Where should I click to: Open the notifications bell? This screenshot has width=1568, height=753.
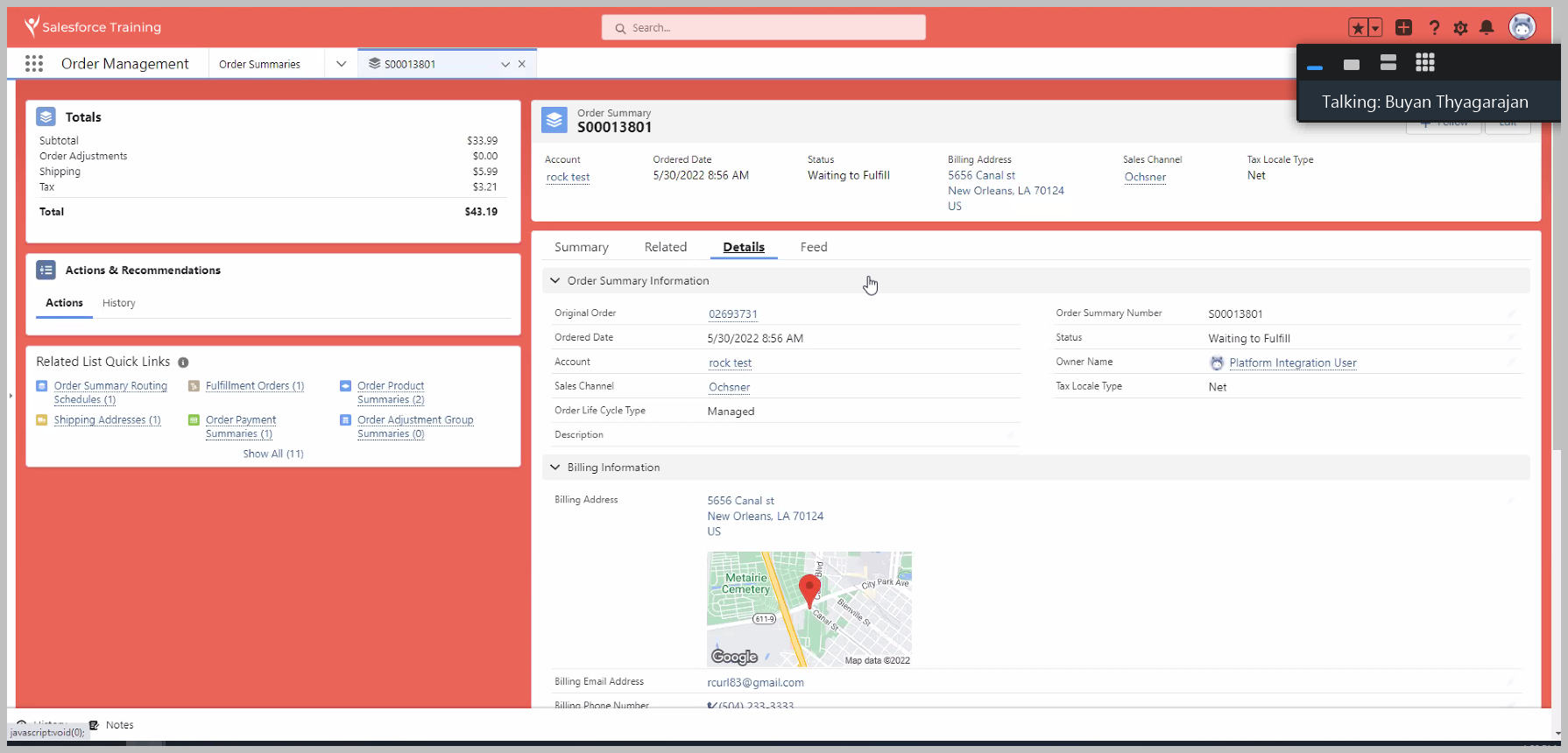[1487, 28]
